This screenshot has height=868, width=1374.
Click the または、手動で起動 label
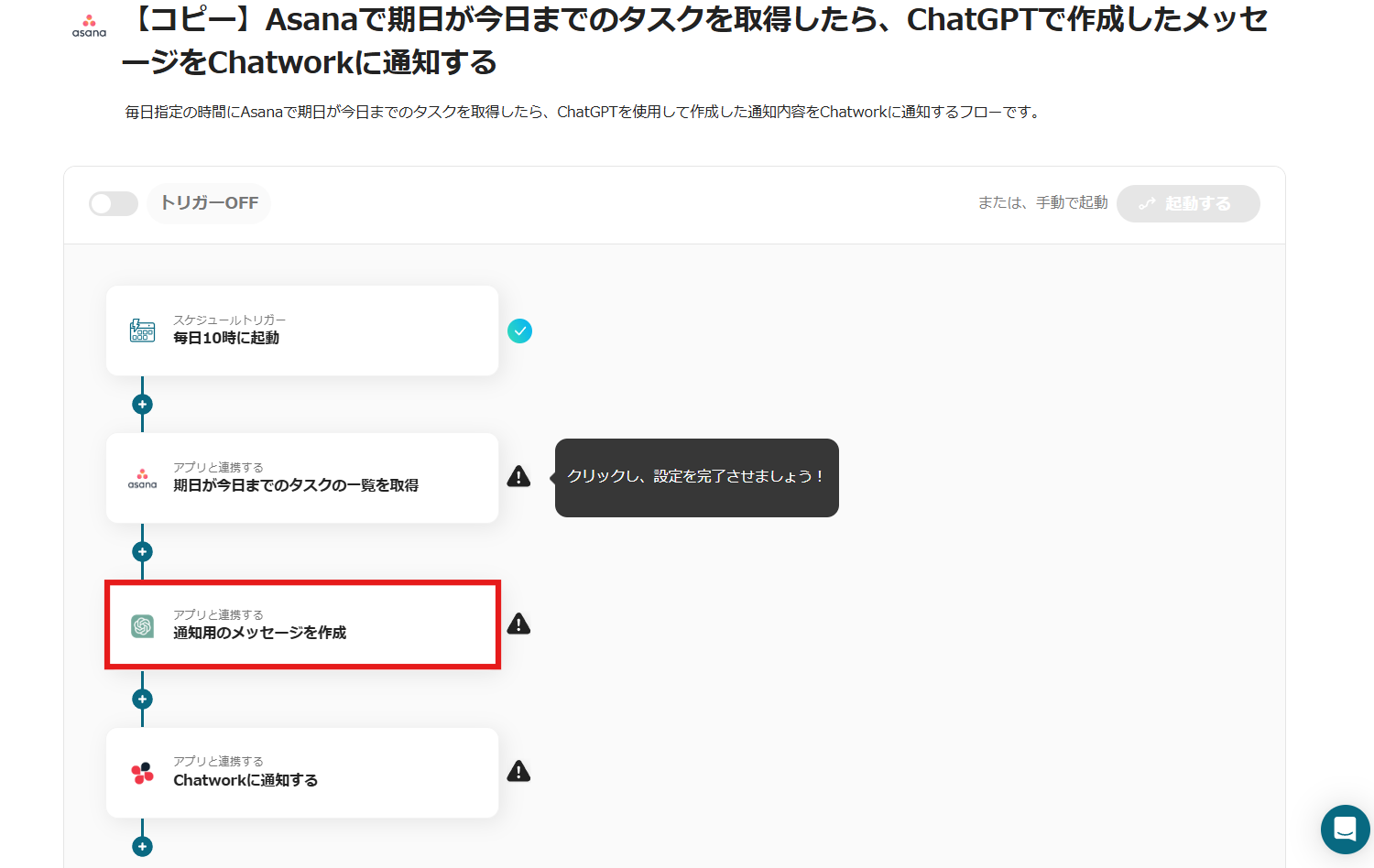point(1042,202)
